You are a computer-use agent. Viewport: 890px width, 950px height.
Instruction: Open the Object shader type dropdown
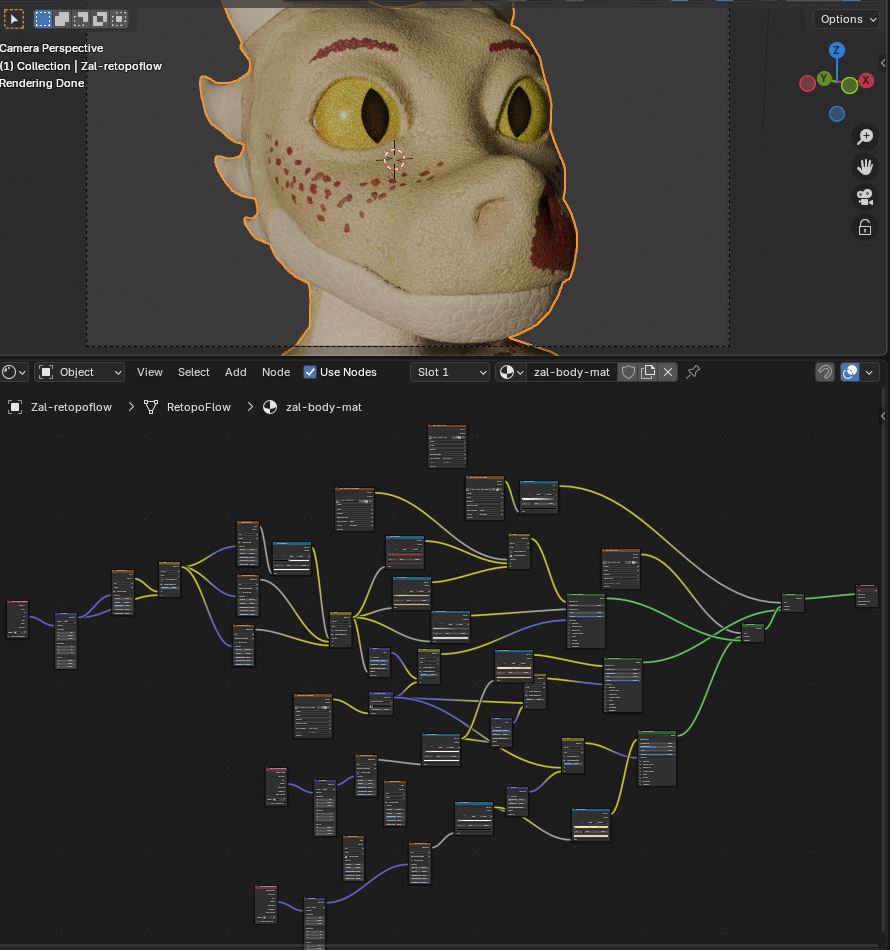point(80,372)
